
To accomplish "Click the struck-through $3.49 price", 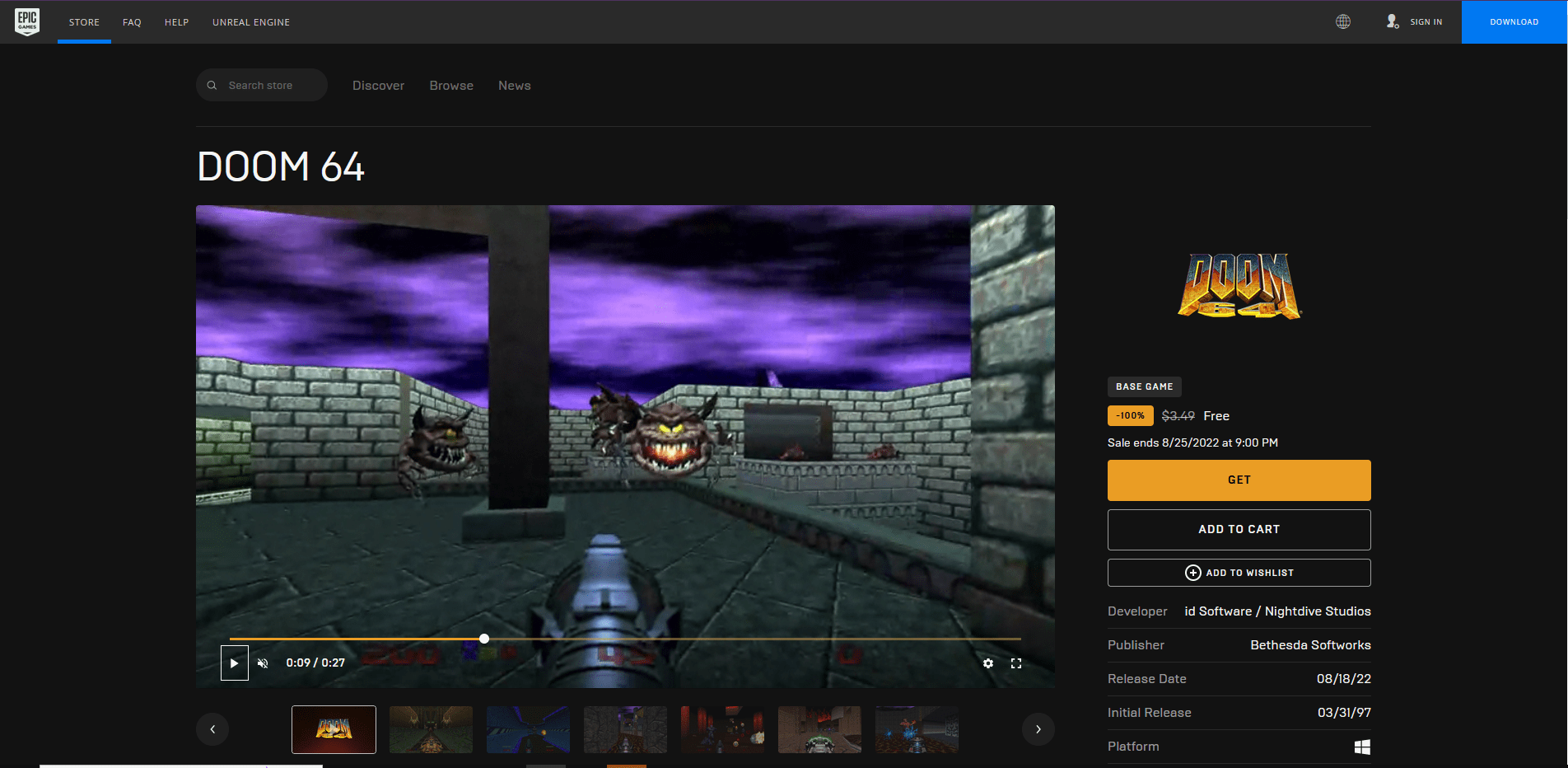I will (x=1178, y=416).
